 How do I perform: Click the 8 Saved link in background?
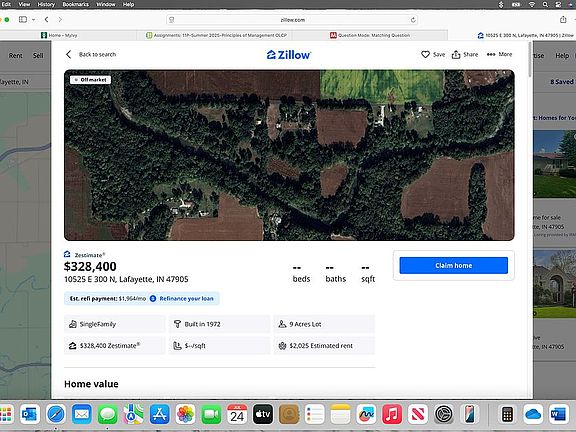pos(562,82)
